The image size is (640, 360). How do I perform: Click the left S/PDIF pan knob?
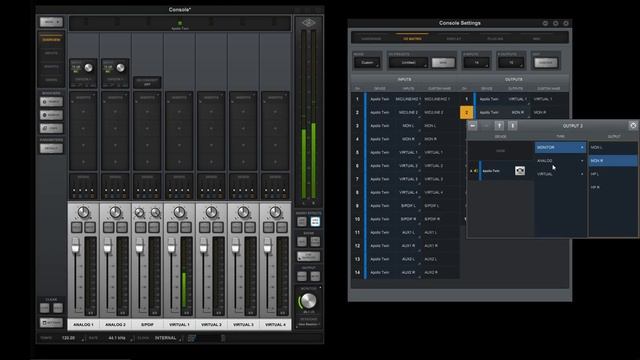pos(140,213)
